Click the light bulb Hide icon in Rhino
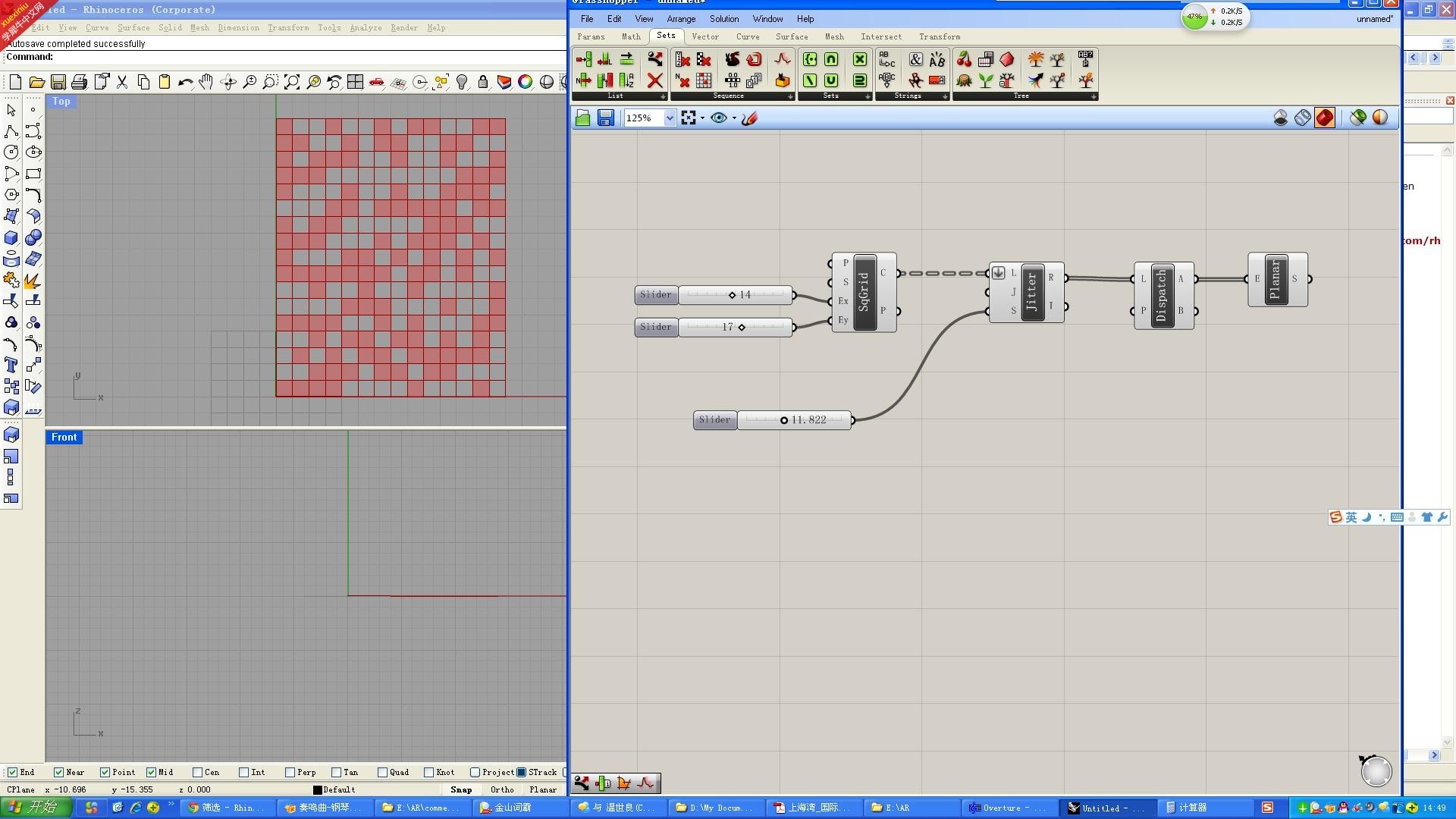This screenshot has width=1456, height=819. tap(461, 82)
